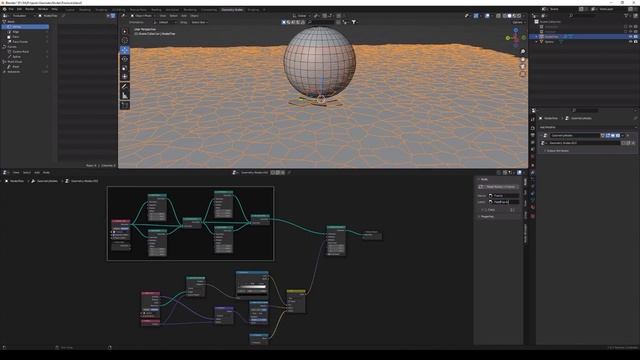
Task: Open the Object properties tab
Action: 533,165
